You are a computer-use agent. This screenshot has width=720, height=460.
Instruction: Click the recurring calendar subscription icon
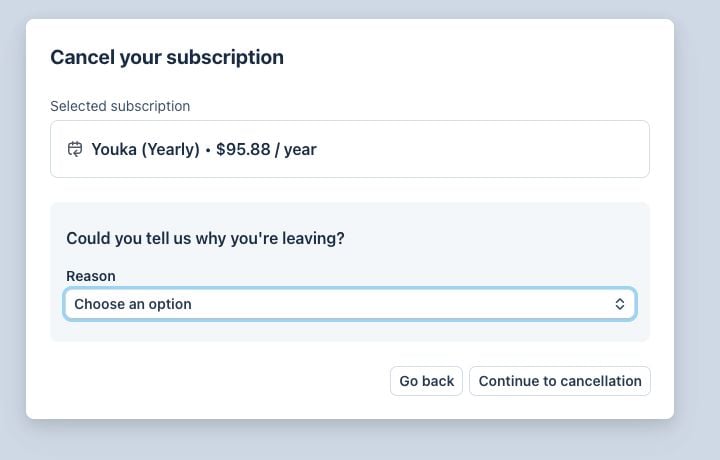[x=75, y=149]
